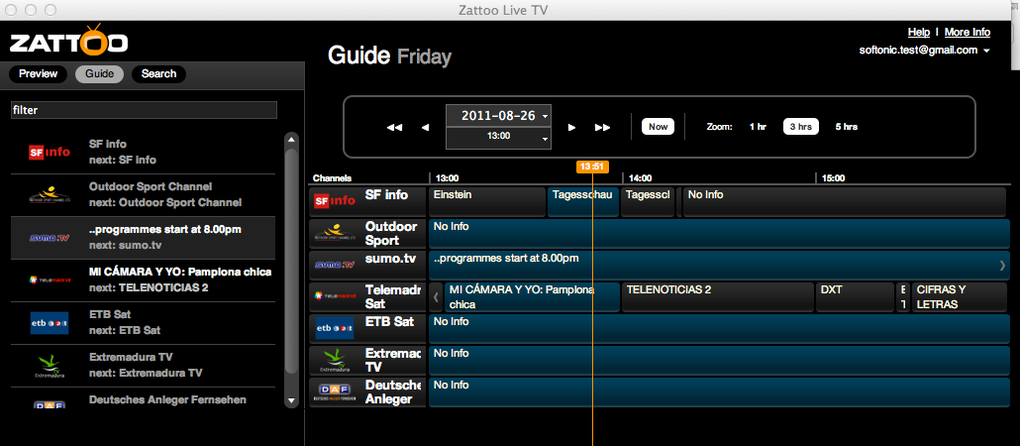Click the 15:00 timeline label
The height and width of the screenshot is (446, 1020).
833,178
